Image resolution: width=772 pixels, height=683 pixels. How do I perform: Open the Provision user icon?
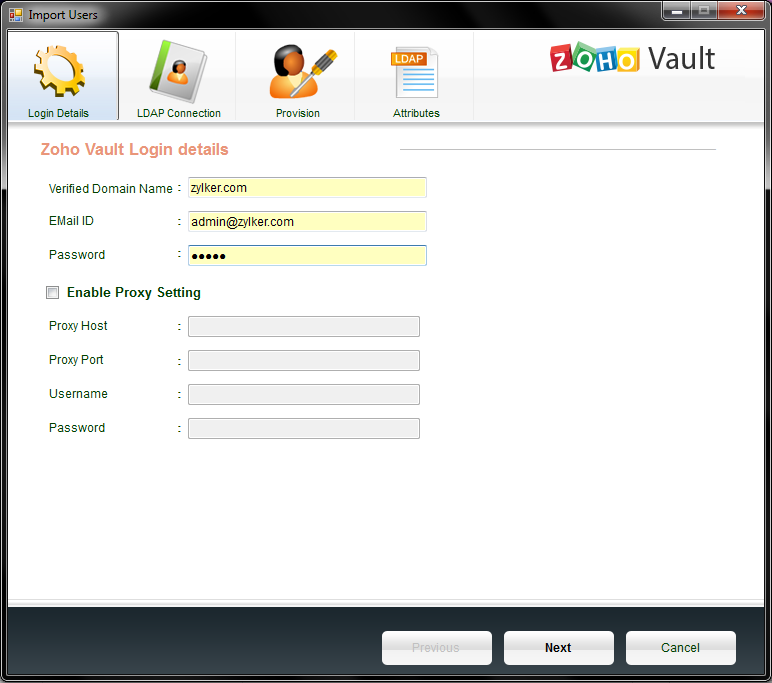[x=302, y=72]
